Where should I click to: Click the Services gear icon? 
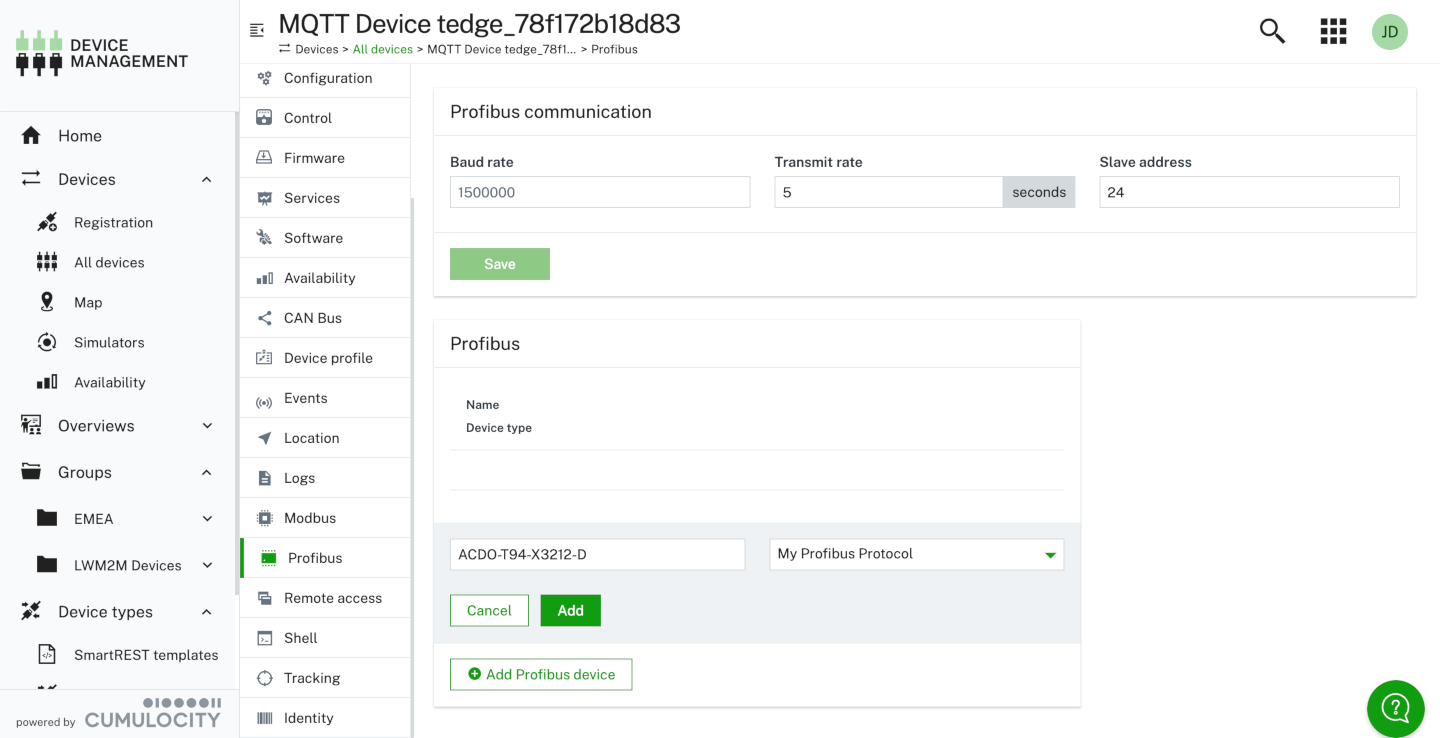tap(265, 197)
